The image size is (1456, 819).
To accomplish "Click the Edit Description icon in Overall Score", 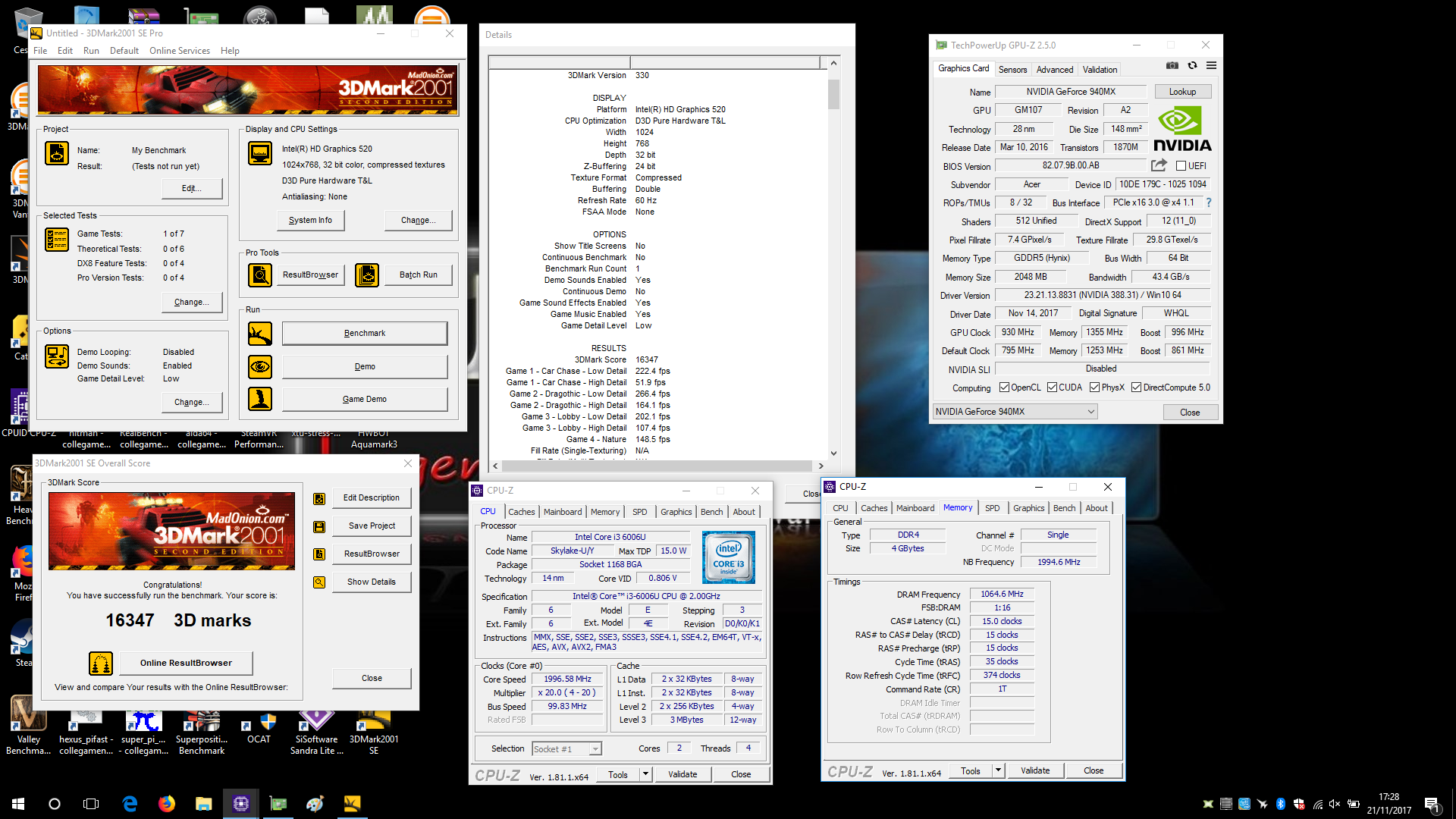I will click(319, 498).
